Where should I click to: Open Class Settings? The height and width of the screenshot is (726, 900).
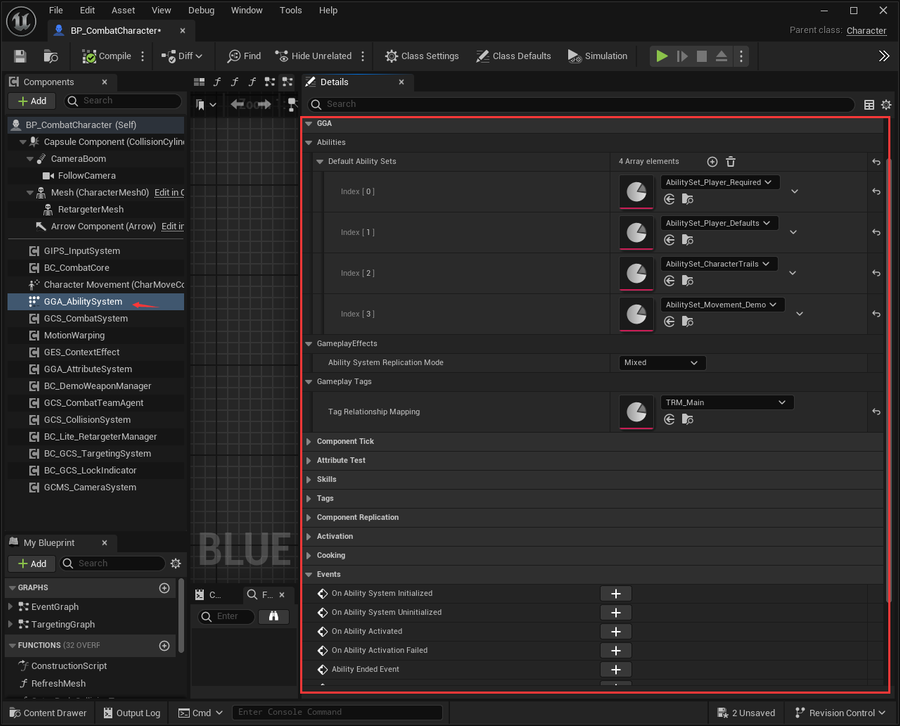[x=422, y=56]
